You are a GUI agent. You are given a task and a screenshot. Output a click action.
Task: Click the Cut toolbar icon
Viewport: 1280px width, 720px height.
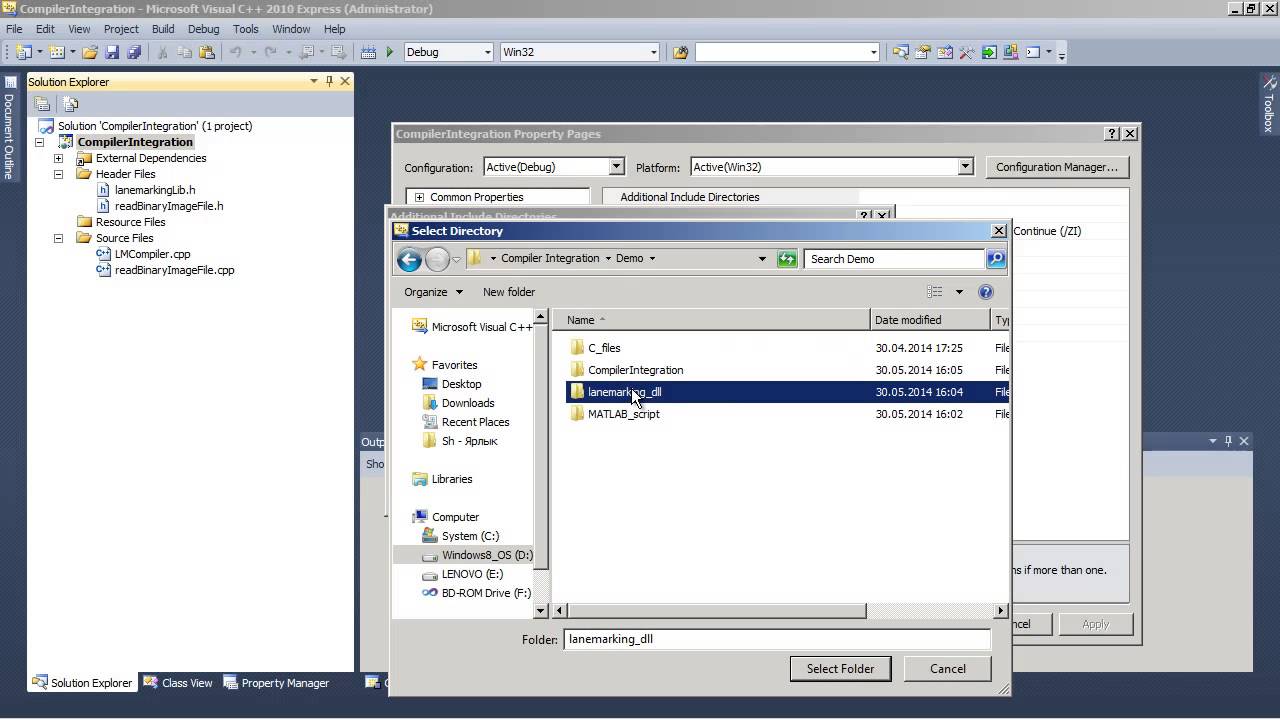[x=162, y=52]
